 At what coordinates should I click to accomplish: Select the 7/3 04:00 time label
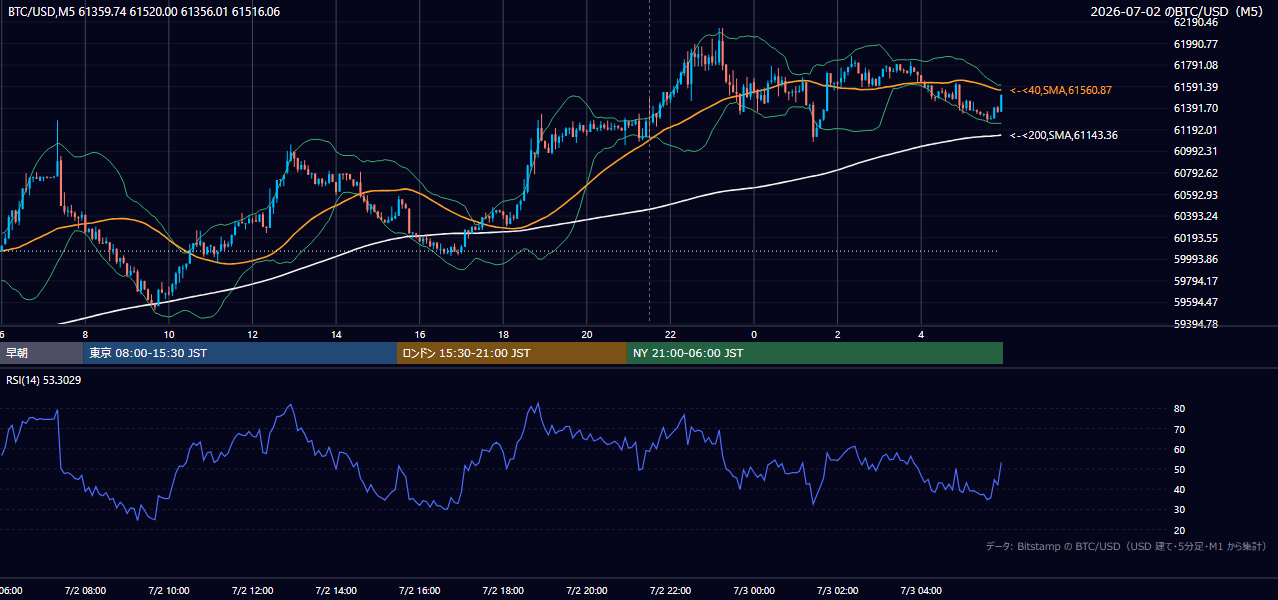(x=922, y=591)
